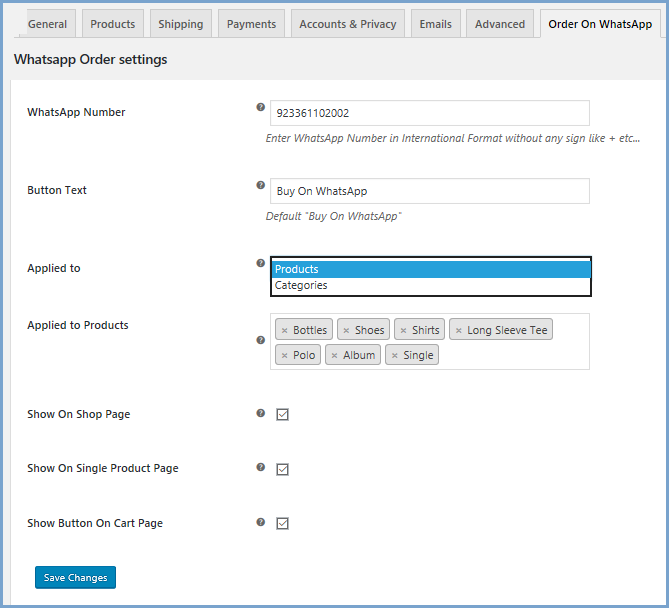669x608 pixels.
Task: Switch to the Emails tab
Action: click(x=436, y=24)
